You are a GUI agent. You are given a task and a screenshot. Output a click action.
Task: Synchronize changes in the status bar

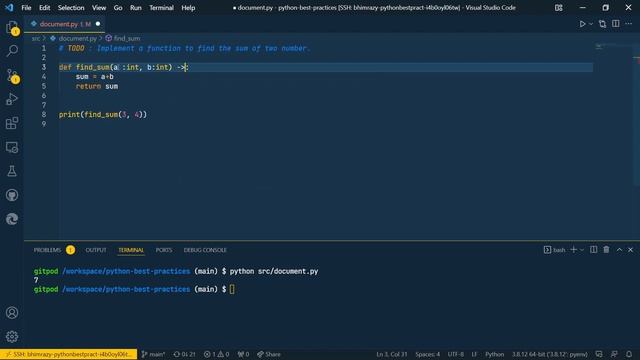coord(184,354)
